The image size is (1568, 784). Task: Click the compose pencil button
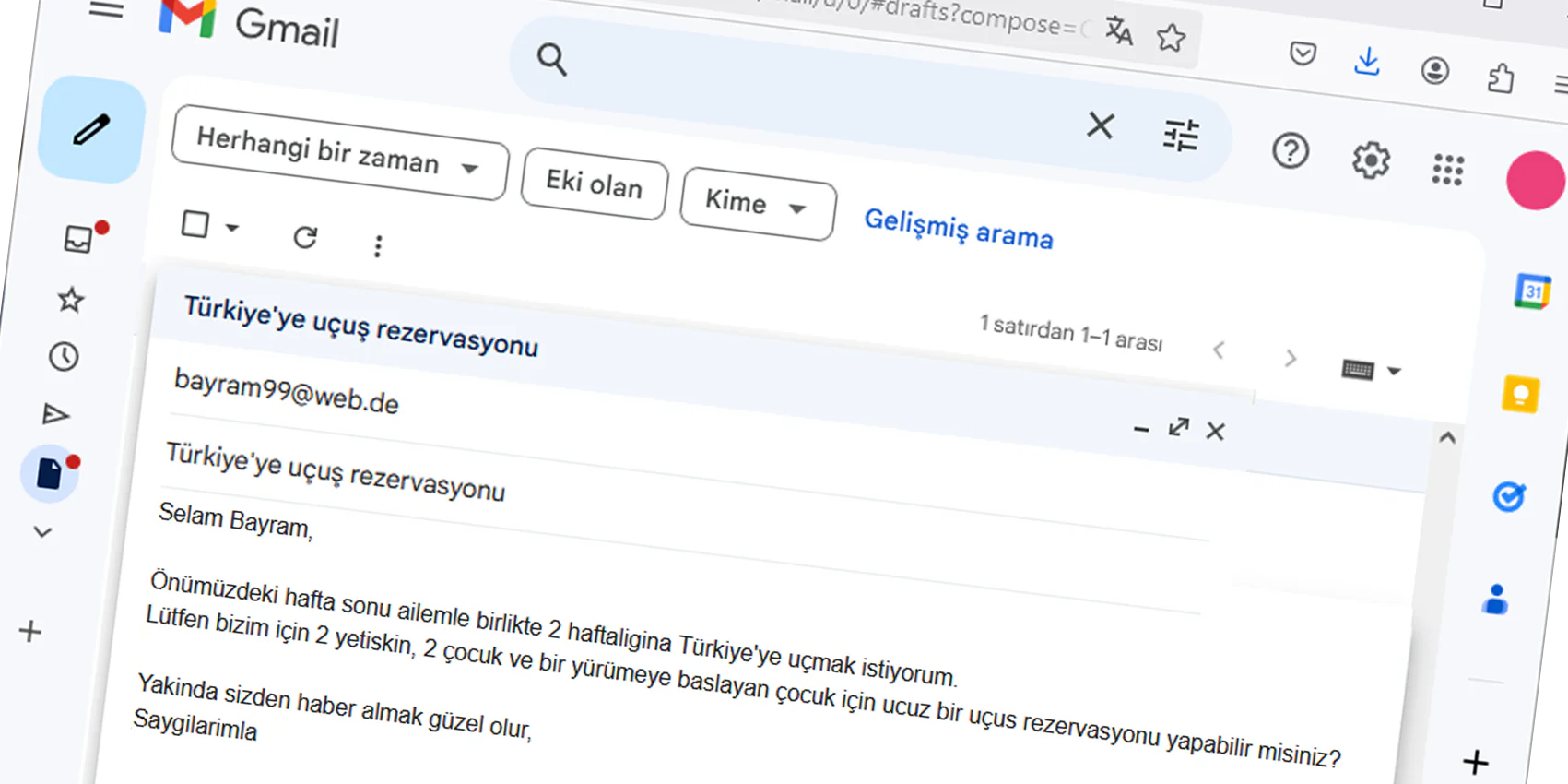click(x=92, y=129)
